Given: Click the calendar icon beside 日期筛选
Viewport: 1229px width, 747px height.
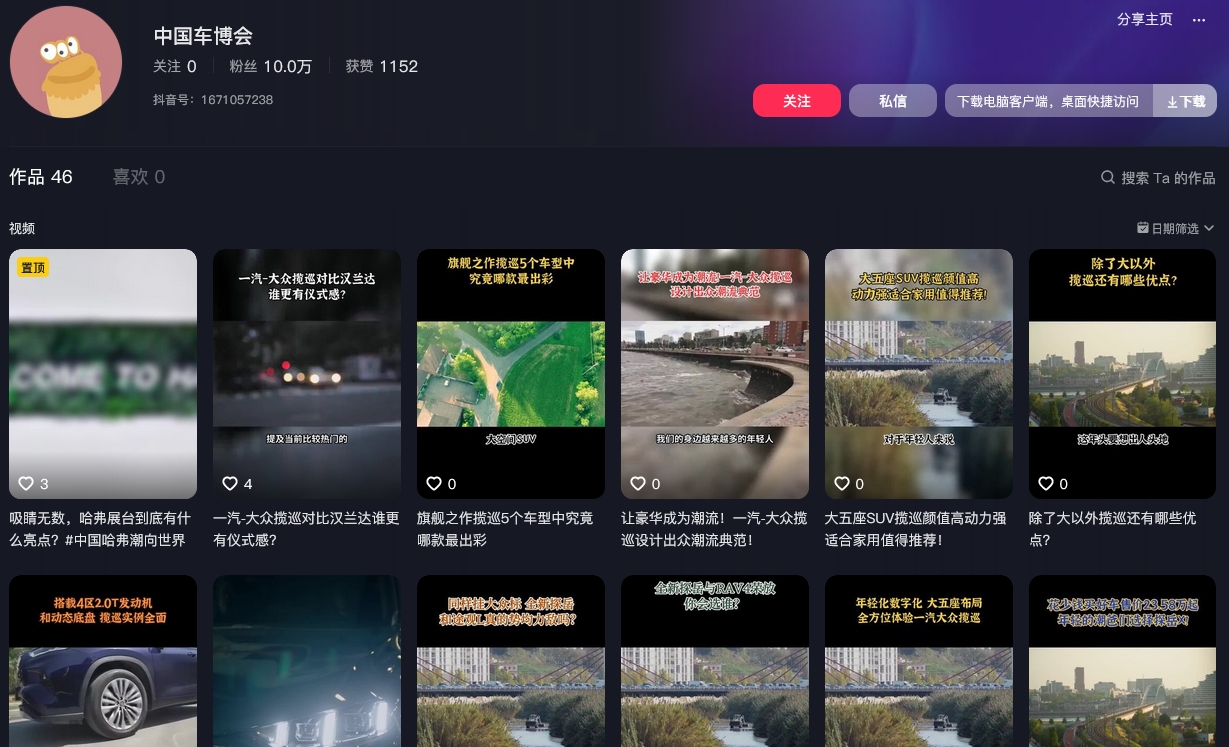Looking at the screenshot, I should pyautogui.click(x=1143, y=228).
